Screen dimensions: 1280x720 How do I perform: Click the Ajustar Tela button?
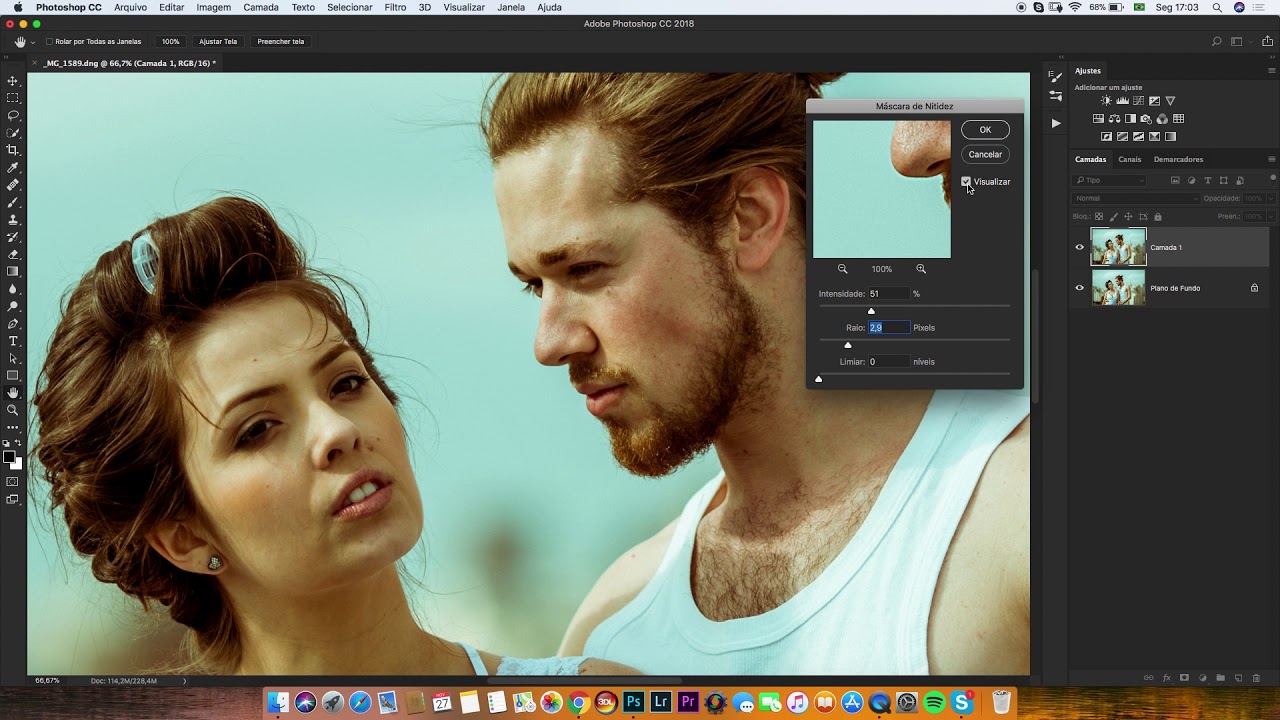[218, 42]
